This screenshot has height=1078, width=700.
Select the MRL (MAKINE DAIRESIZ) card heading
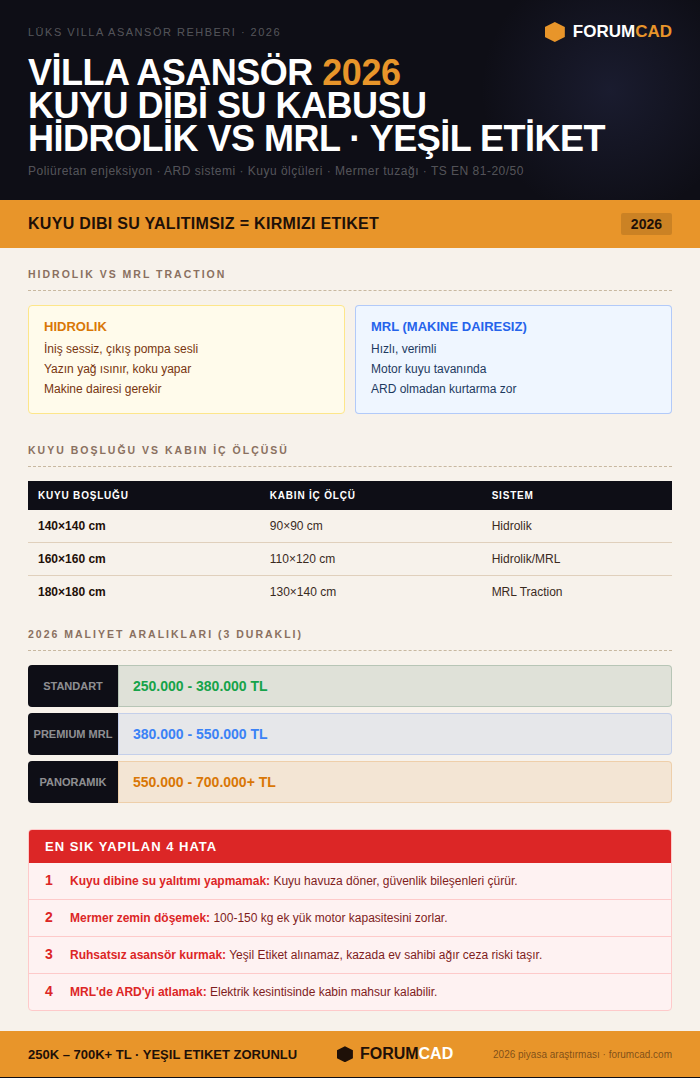(x=448, y=327)
